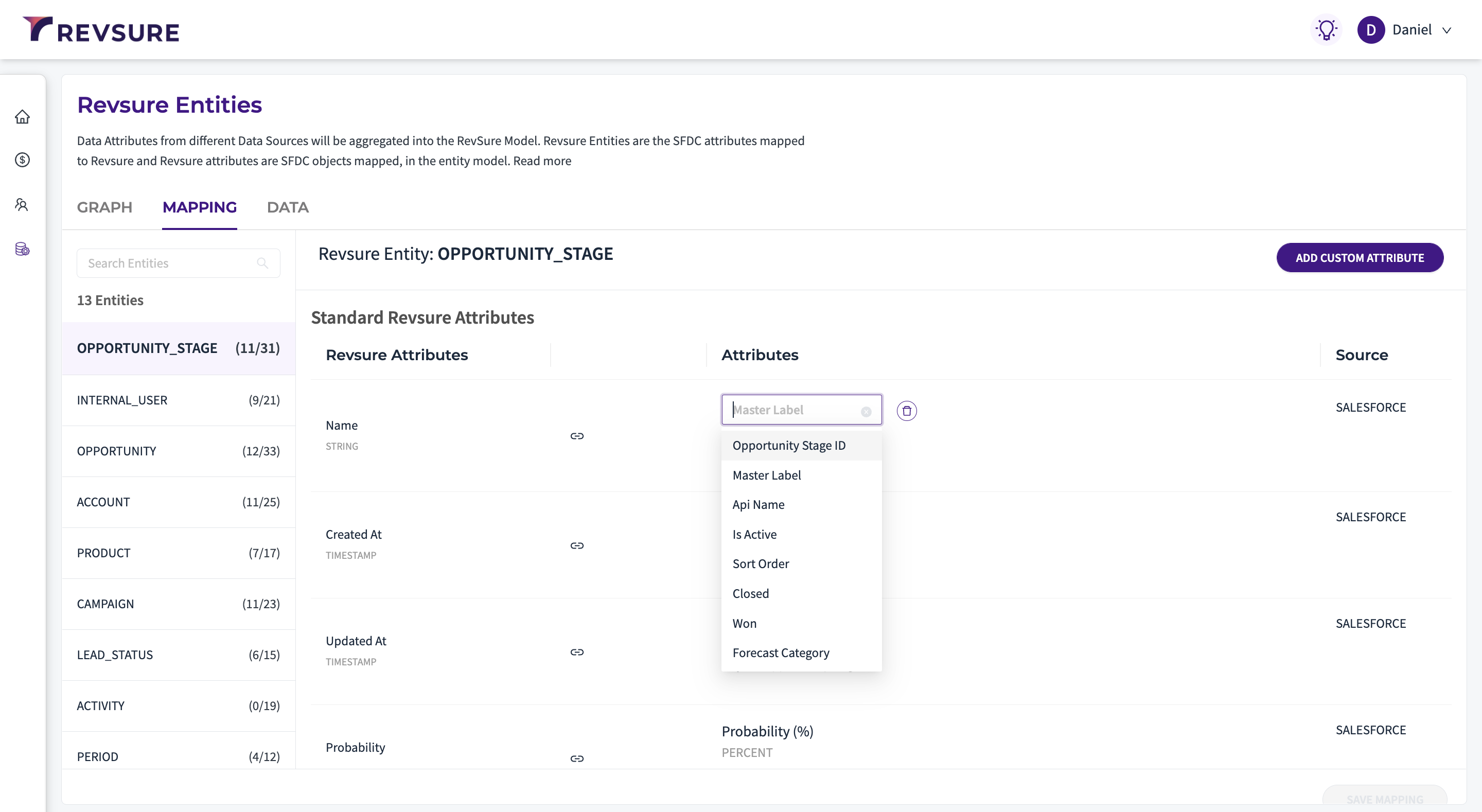Clear the Master Label field with the x icon
This screenshot has height=812, width=1482.
[x=866, y=412]
